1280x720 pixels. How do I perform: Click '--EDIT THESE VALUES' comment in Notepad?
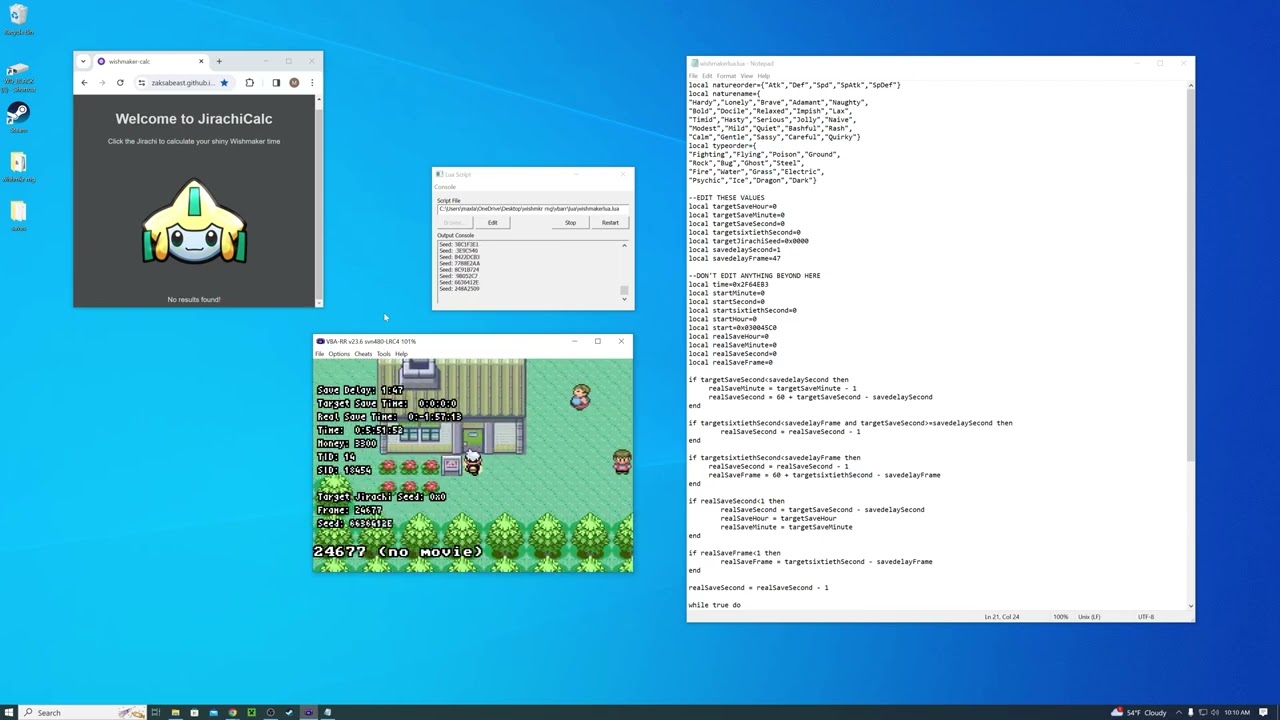pos(727,198)
